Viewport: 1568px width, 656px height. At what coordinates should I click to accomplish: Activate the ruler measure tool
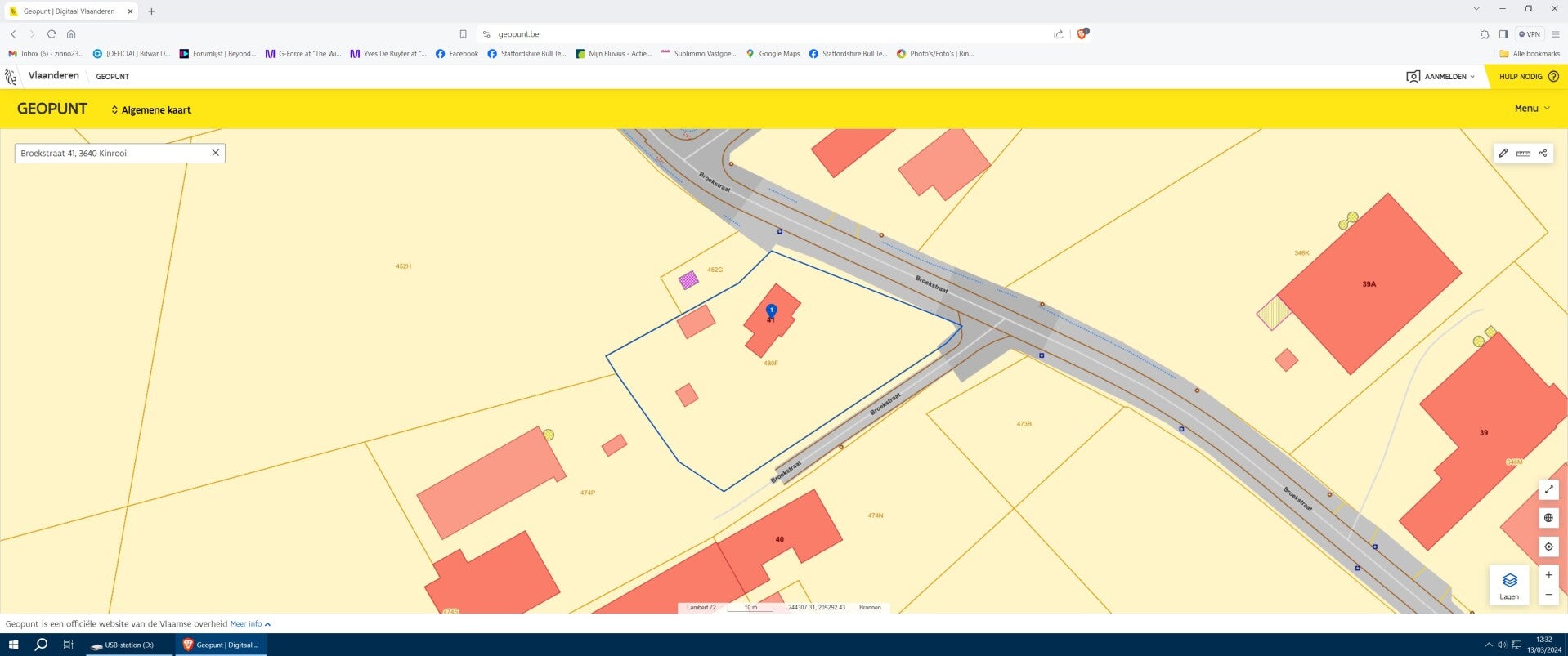click(1523, 154)
